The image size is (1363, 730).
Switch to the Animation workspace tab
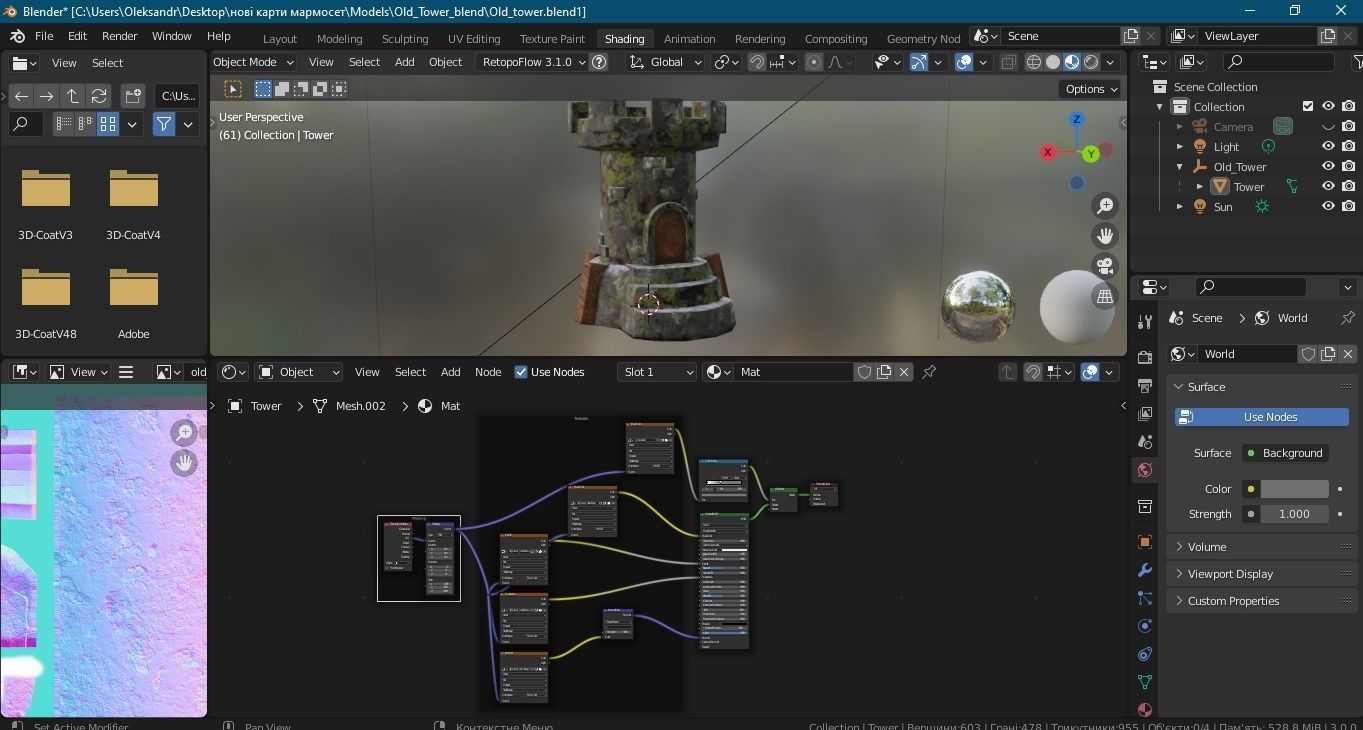[690, 39]
